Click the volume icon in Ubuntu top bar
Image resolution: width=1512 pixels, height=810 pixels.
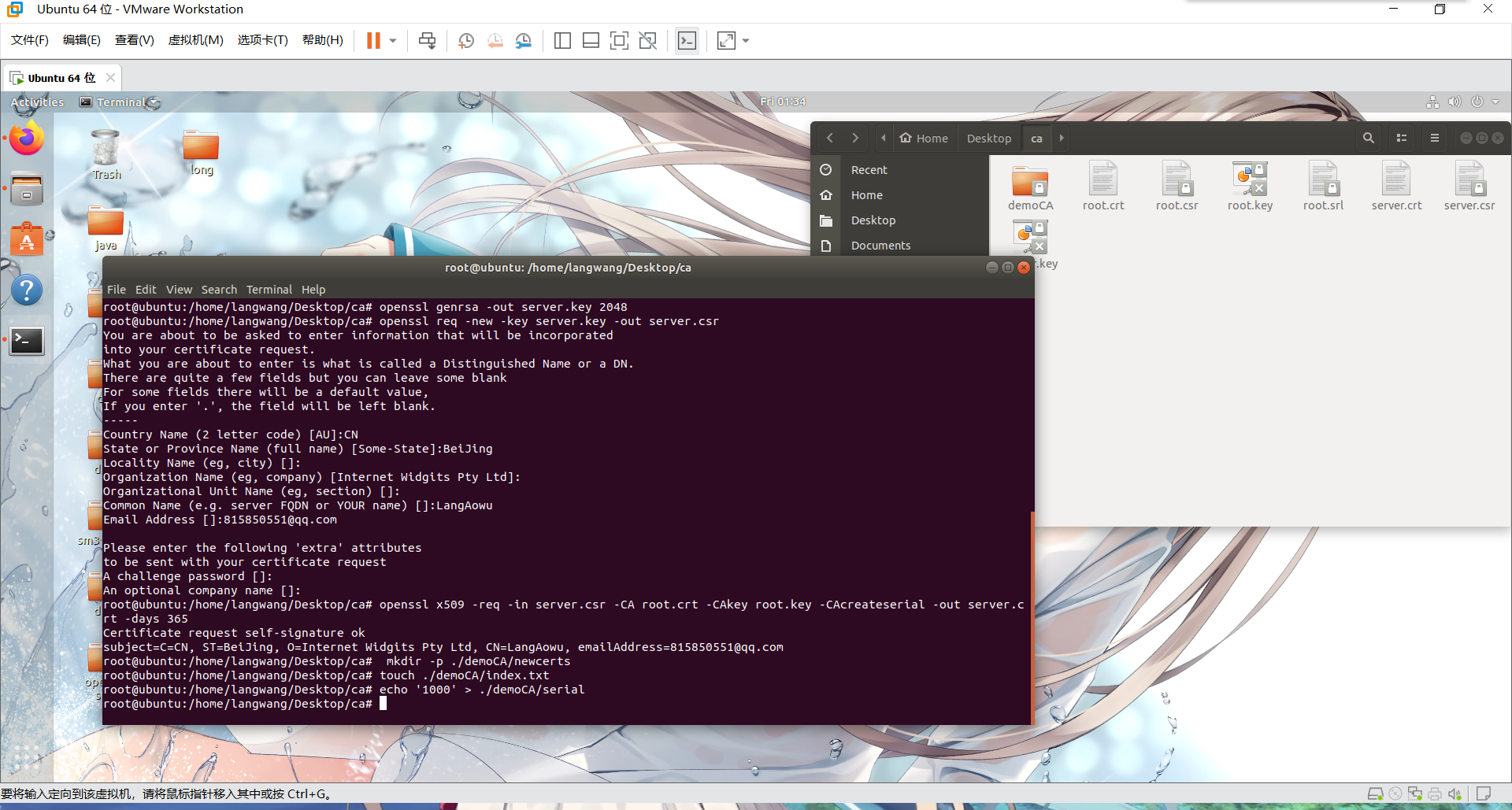click(x=1455, y=102)
